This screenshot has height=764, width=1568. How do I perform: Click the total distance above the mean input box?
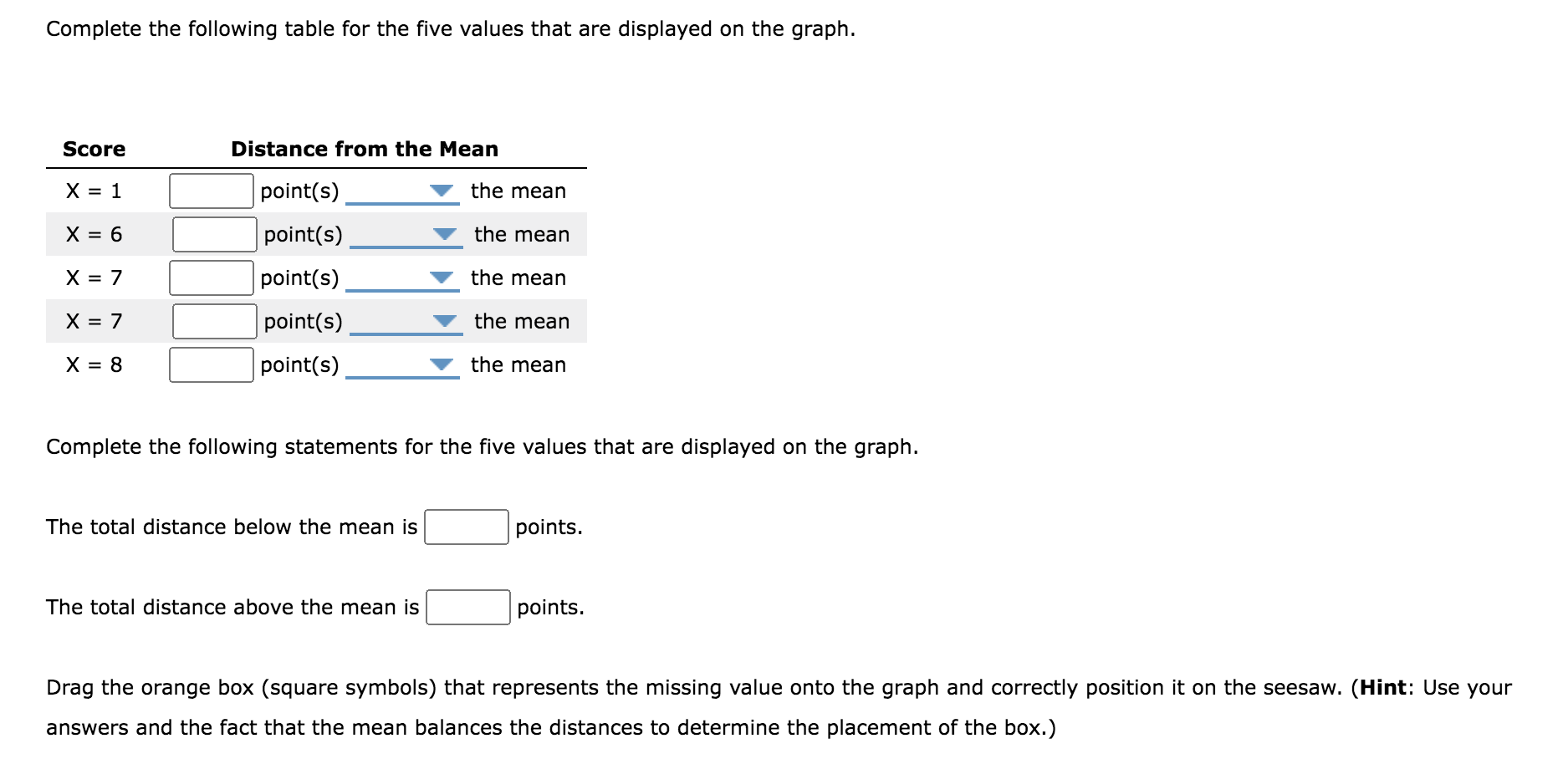point(467,607)
